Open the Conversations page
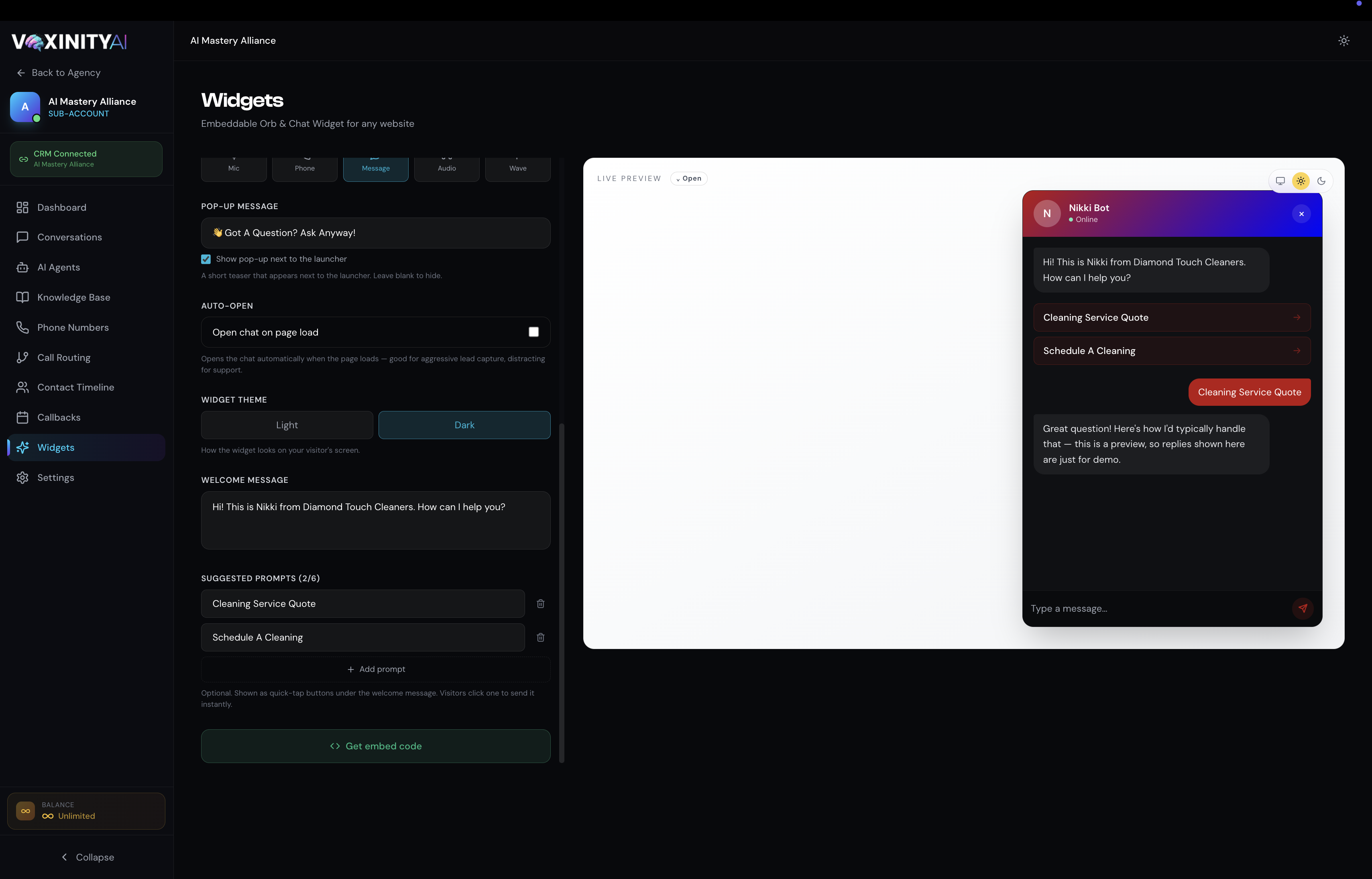 86,237
